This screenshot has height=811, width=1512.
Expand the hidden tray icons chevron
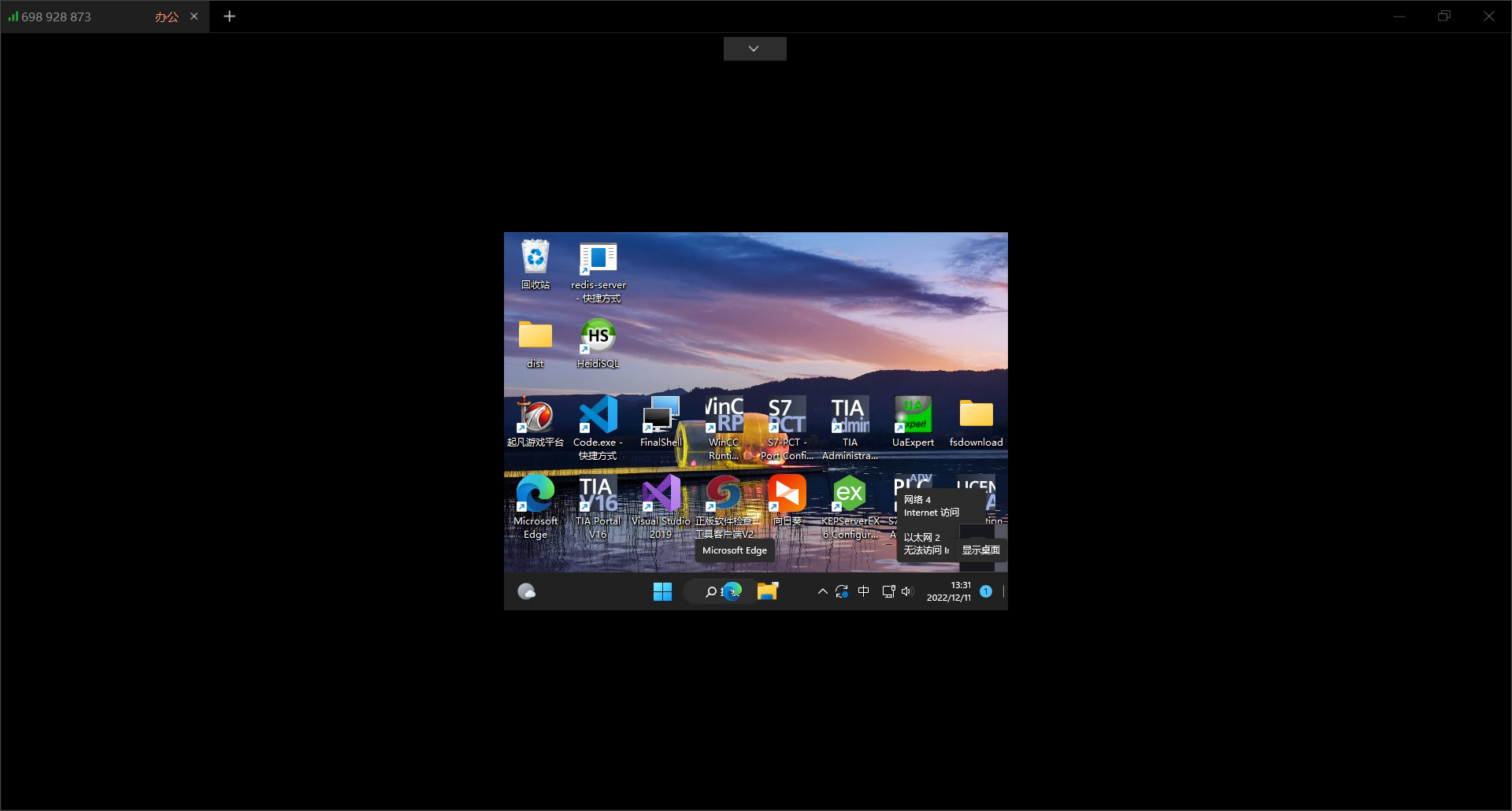click(x=822, y=591)
